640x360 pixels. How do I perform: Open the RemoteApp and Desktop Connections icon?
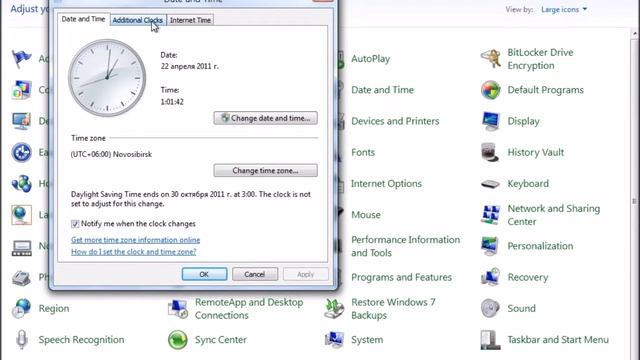[x=178, y=309]
